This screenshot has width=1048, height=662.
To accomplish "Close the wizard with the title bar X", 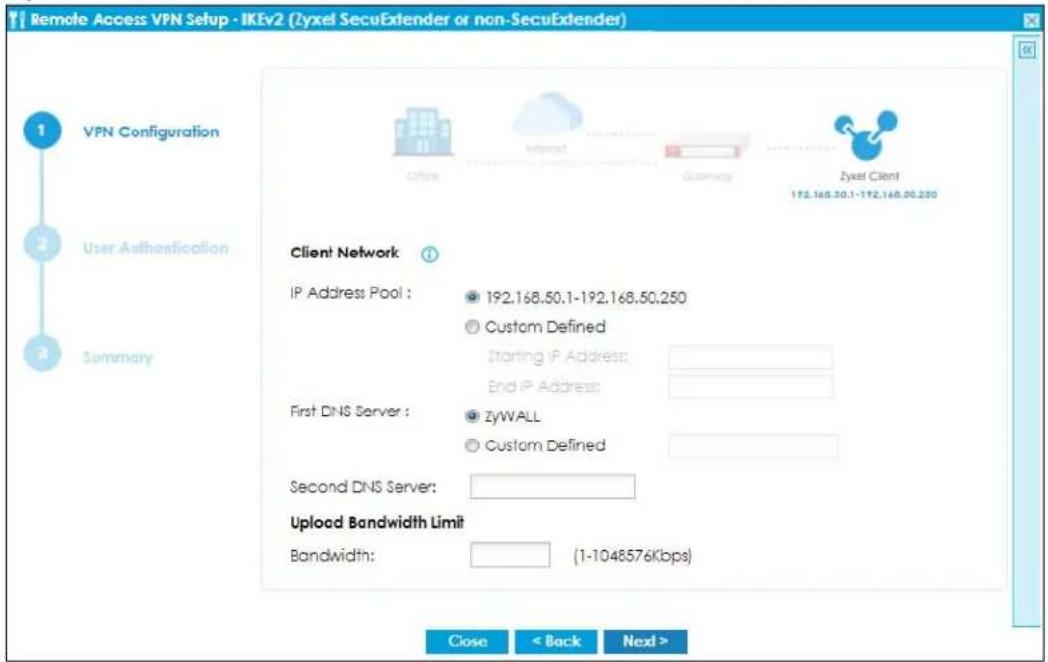I will (x=1031, y=20).
